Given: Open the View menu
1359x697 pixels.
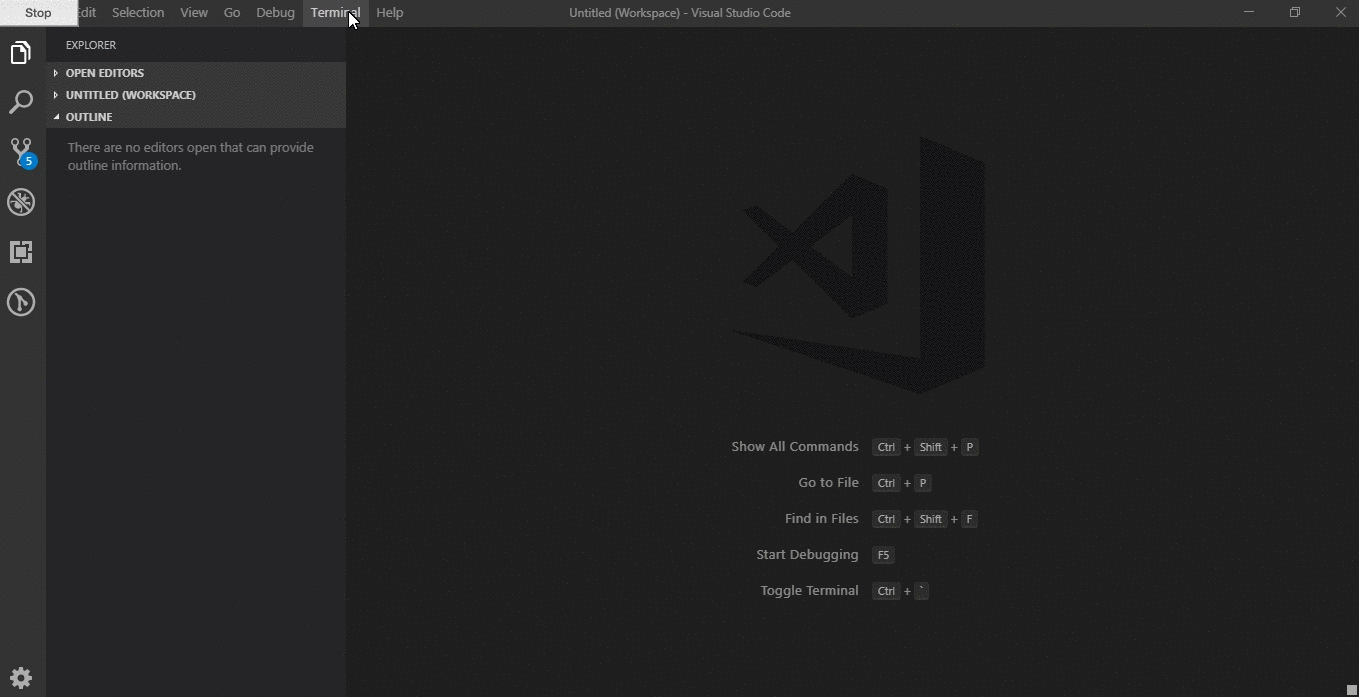Looking at the screenshot, I should (194, 13).
